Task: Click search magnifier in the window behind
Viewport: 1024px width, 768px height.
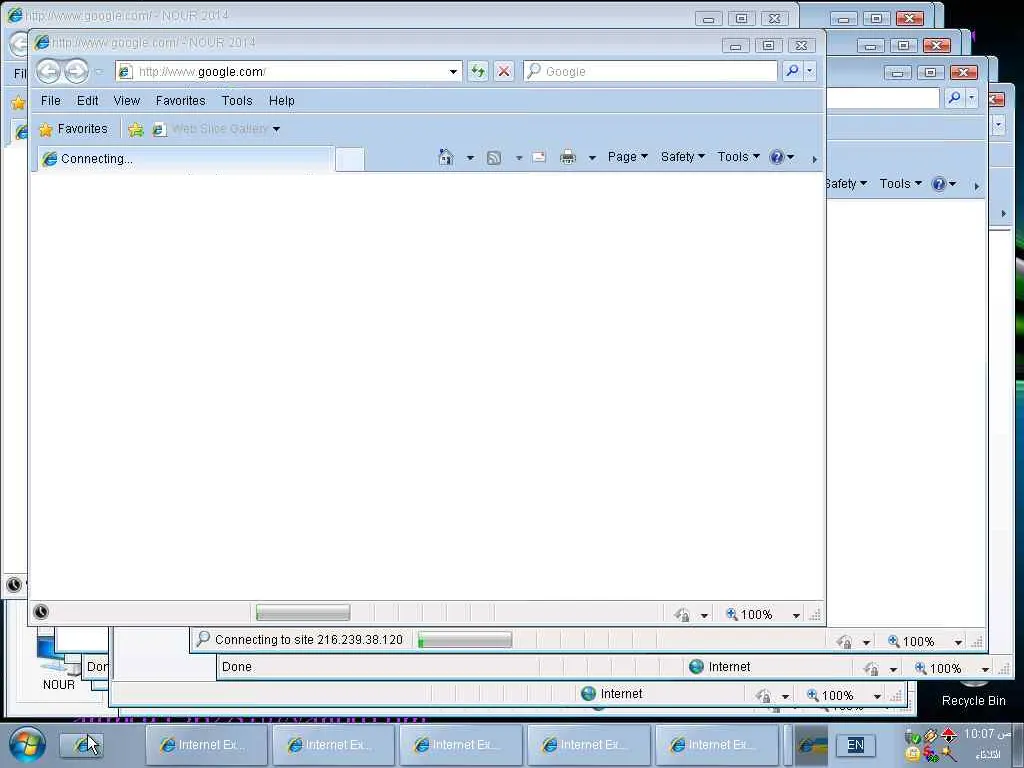Action: click(954, 98)
